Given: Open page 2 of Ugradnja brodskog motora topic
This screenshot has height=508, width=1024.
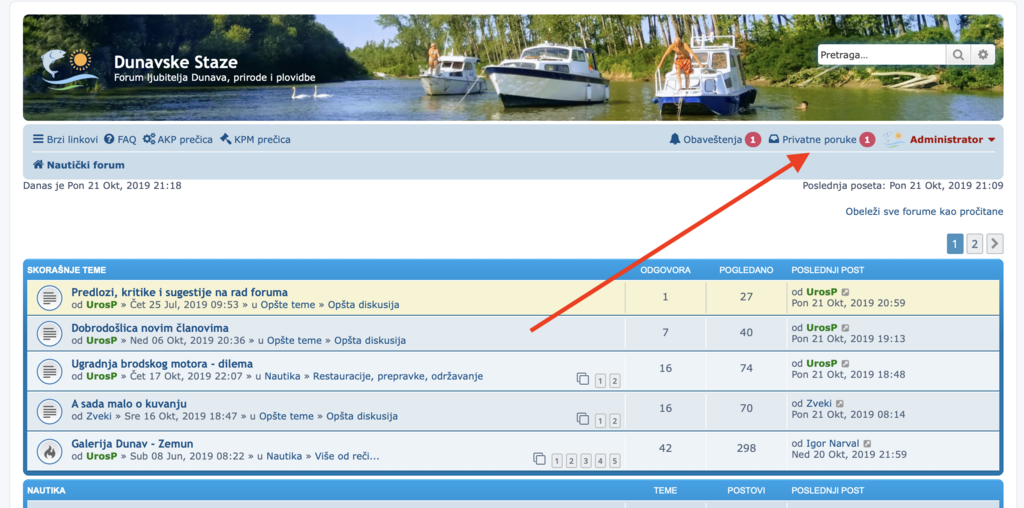Looking at the screenshot, I should pos(615,381).
